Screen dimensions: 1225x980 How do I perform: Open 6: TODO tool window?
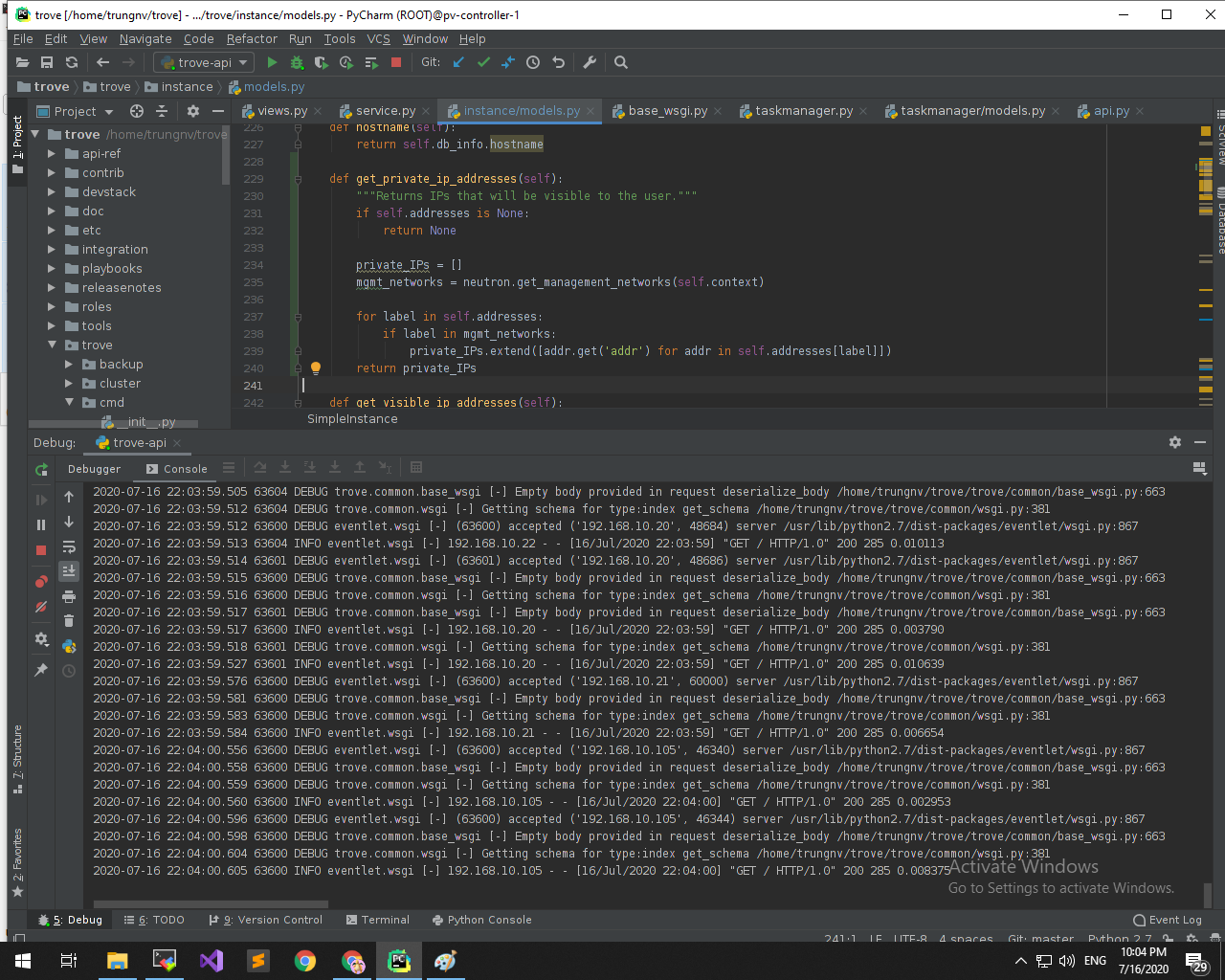(154, 920)
